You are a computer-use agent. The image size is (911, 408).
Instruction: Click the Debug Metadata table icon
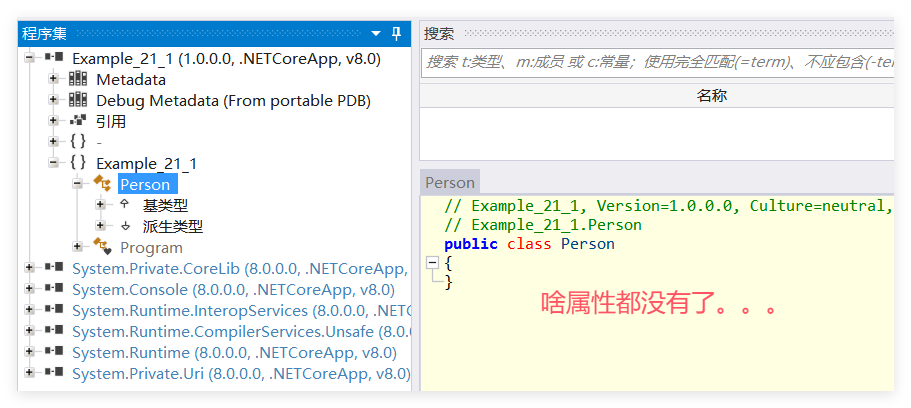pos(78,100)
